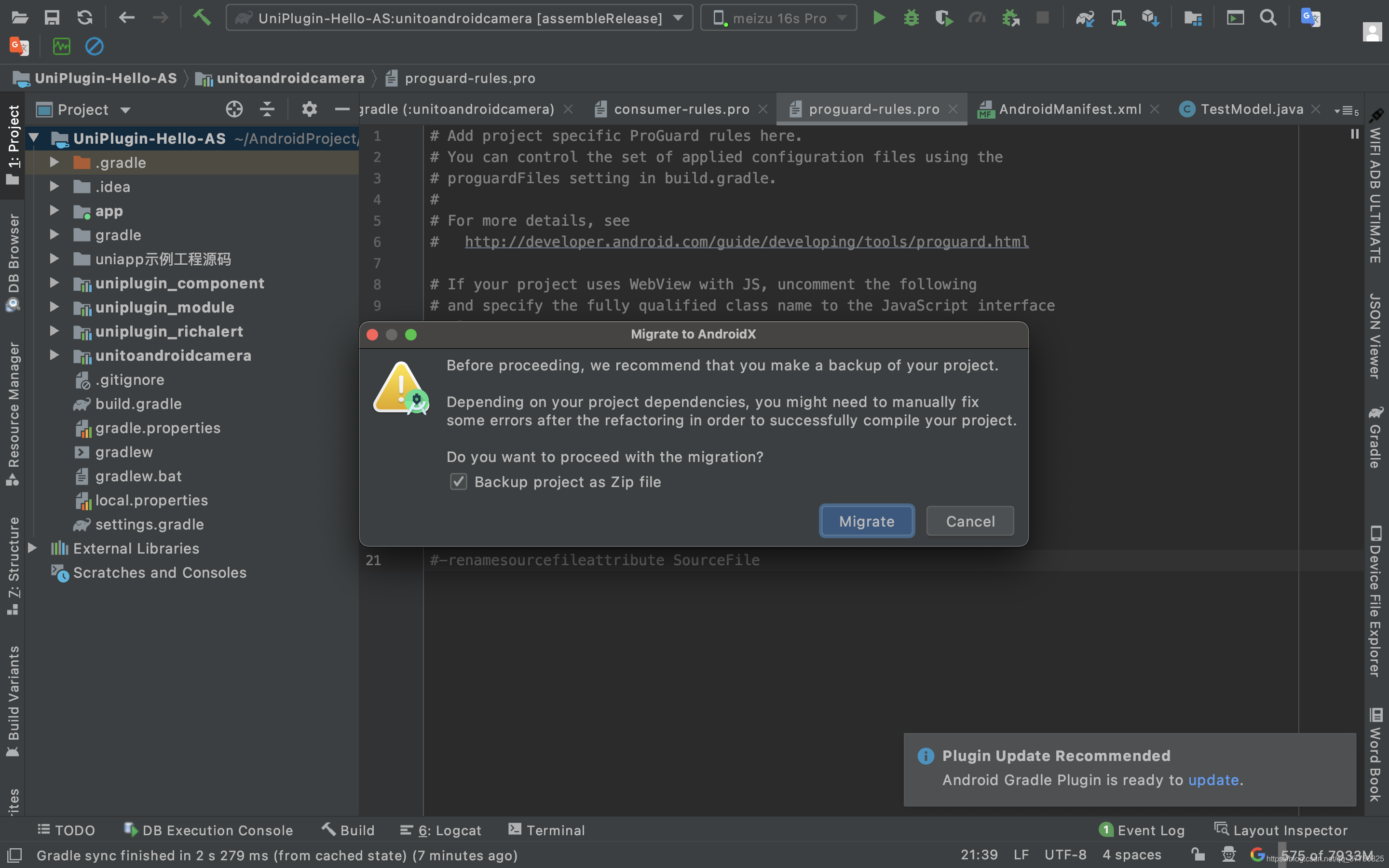
Task: Navigate back with the left arrow
Action: click(126, 18)
